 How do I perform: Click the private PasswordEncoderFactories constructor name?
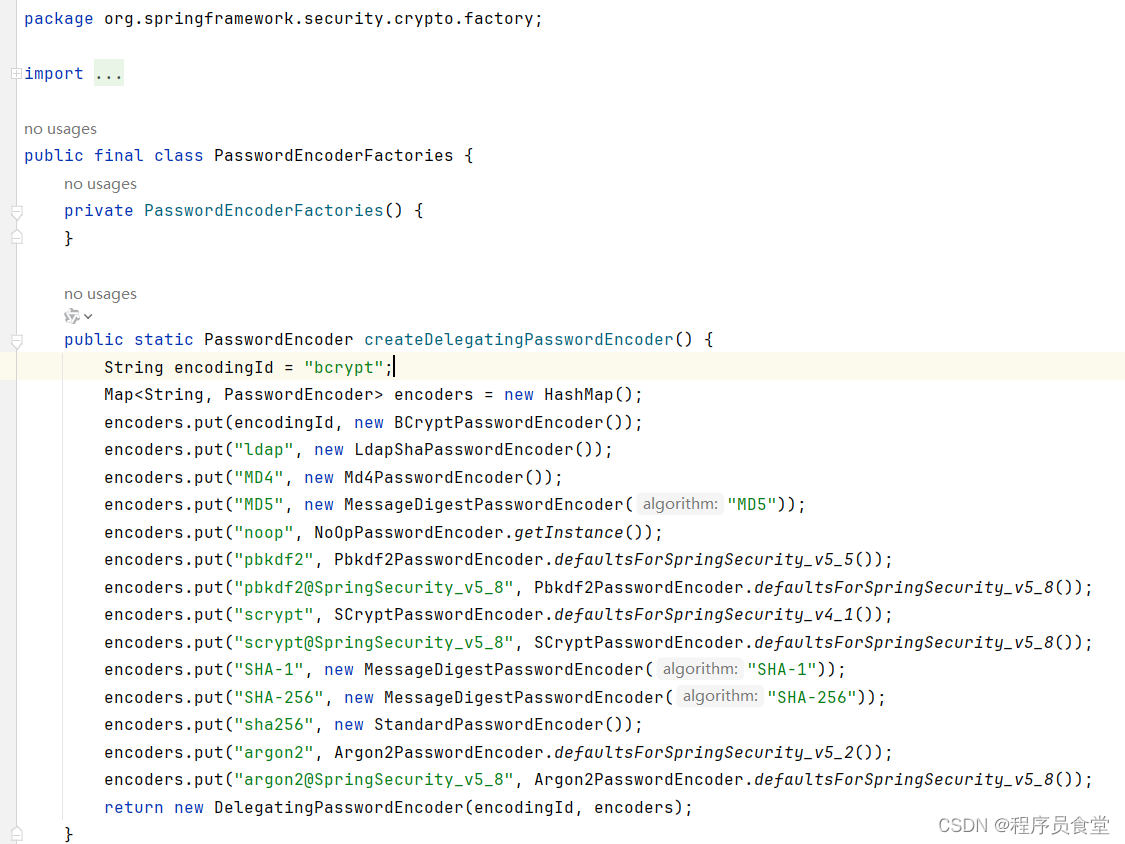(x=264, y=211)
